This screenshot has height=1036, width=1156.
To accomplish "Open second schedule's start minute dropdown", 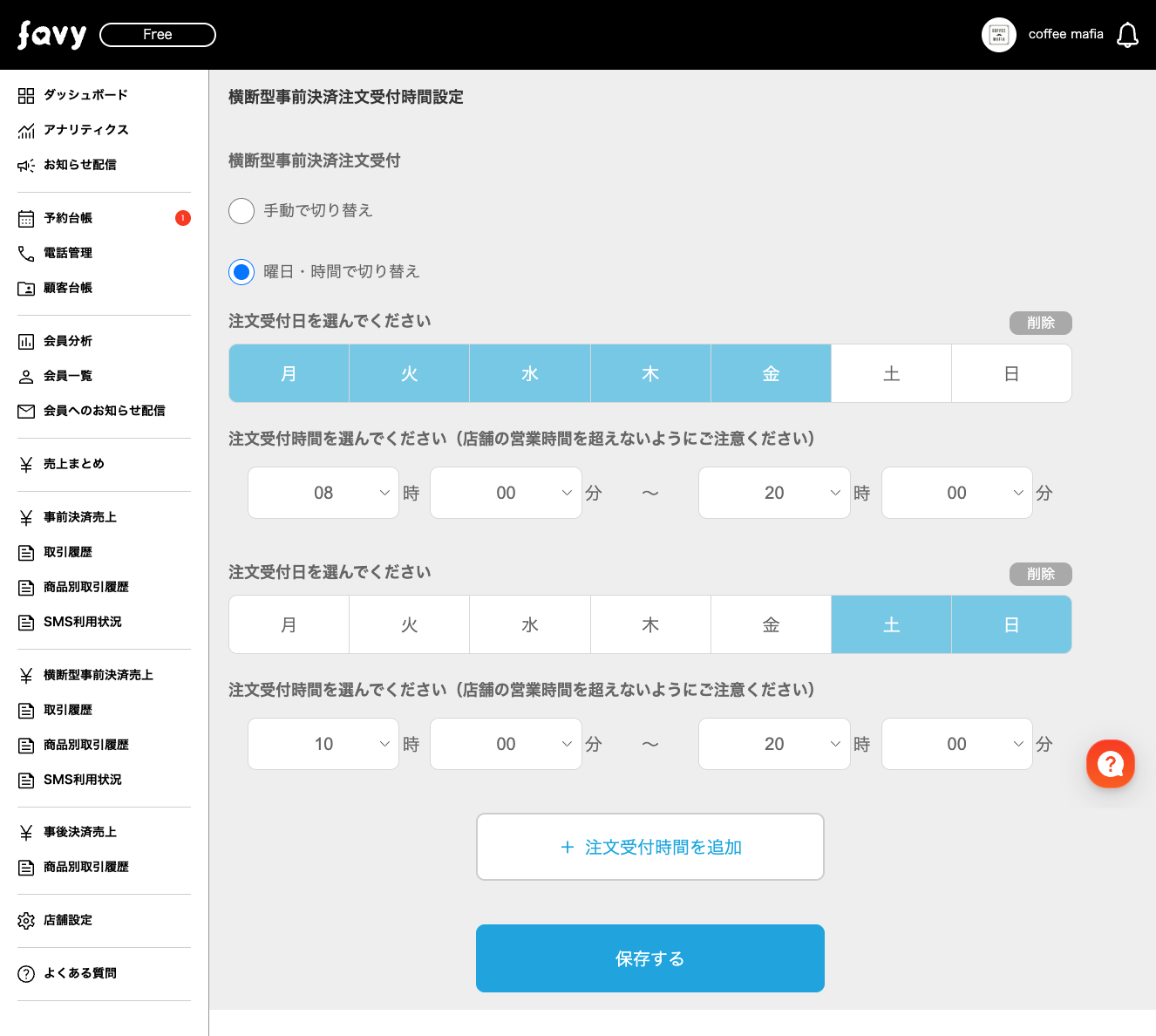I will pos(506,744).
